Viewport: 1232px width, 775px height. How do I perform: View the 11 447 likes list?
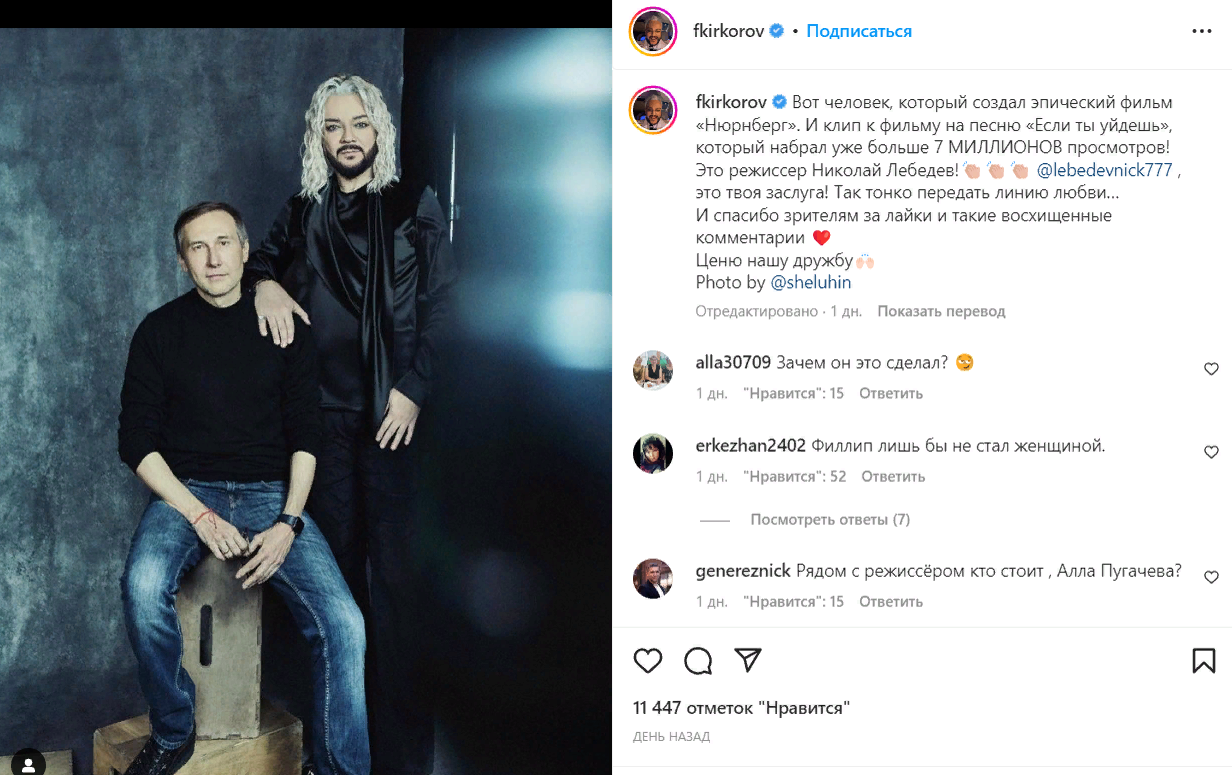(741, 708)
